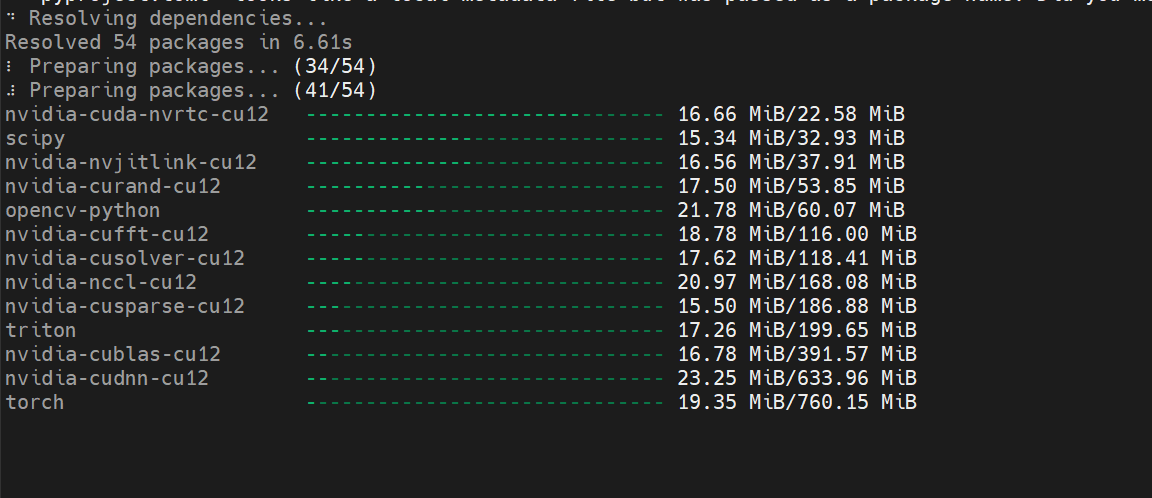Click the size text '20.97 MiB/168.08 MiB'
Screen dimensions: 1152x498
(797, 282)
